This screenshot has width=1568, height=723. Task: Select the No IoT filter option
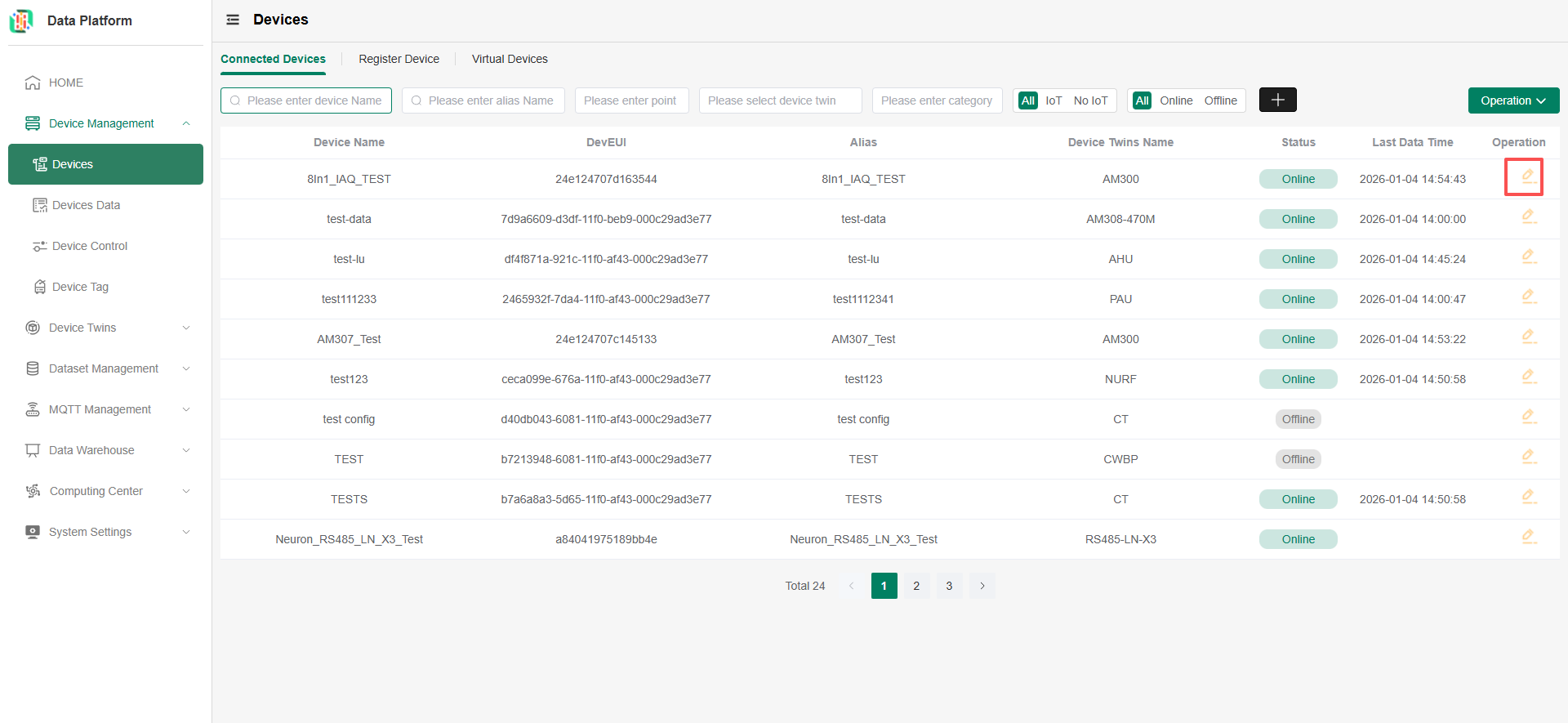(1090, 100)
